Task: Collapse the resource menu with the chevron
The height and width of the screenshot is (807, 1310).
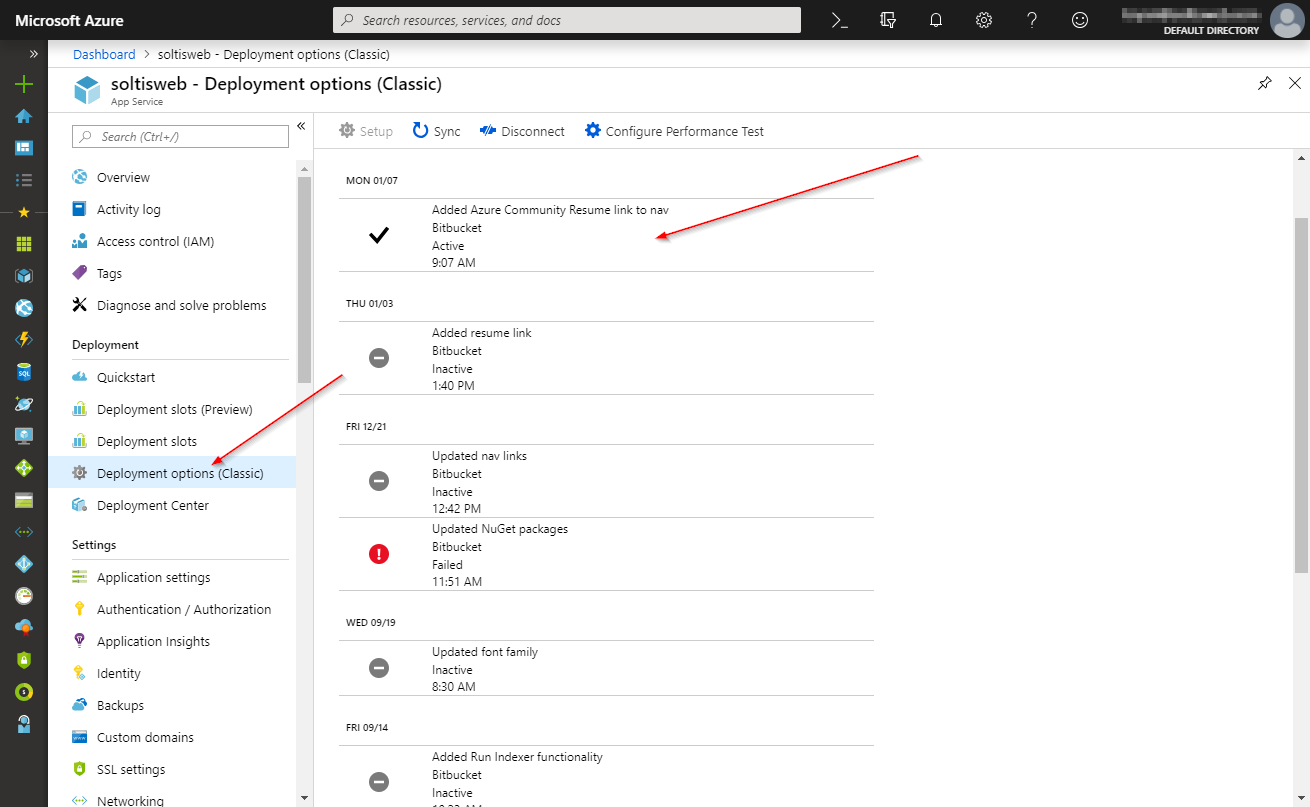Action: pyautogui.click(x=301, y=126)
